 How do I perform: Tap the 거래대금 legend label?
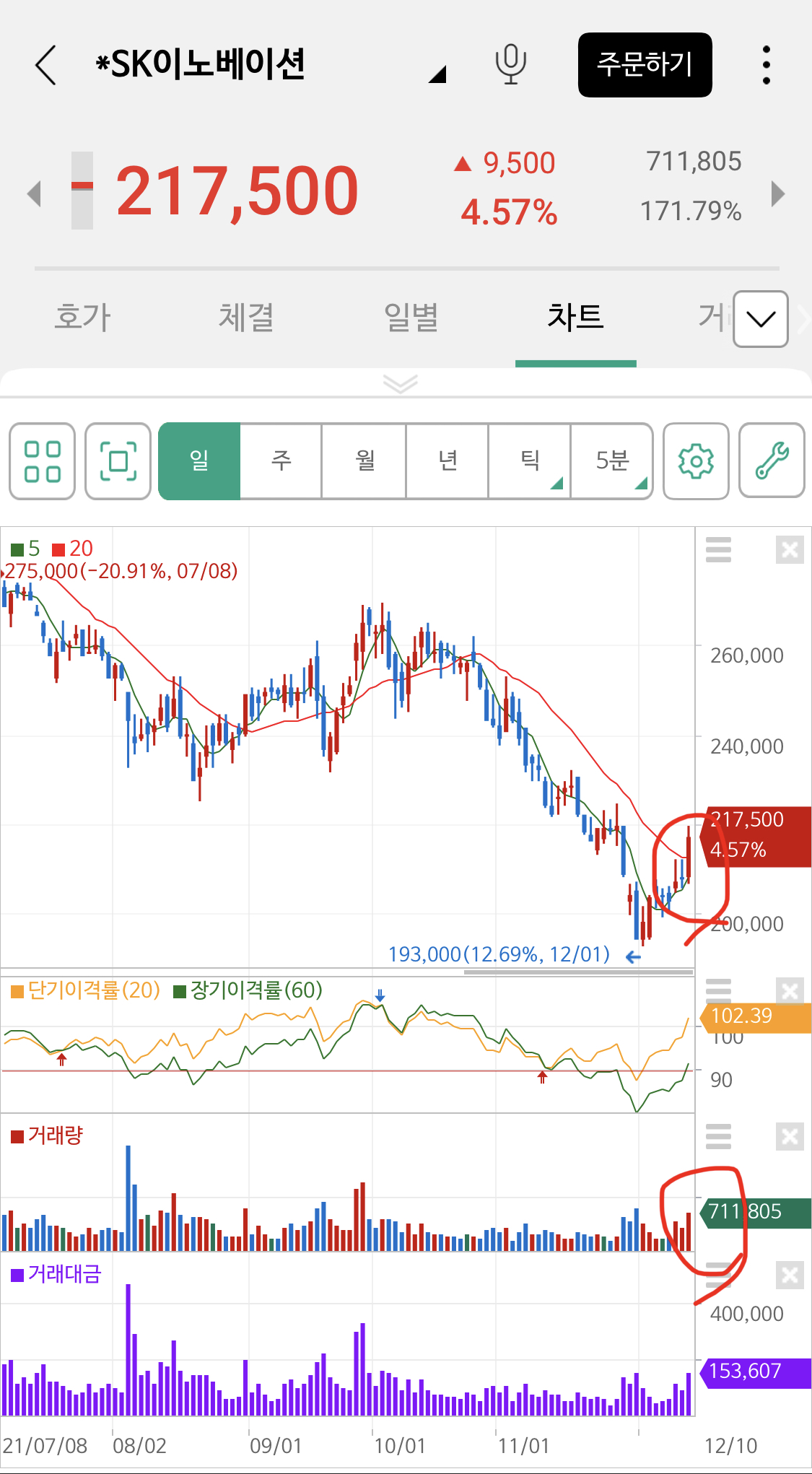(56, 1274)
